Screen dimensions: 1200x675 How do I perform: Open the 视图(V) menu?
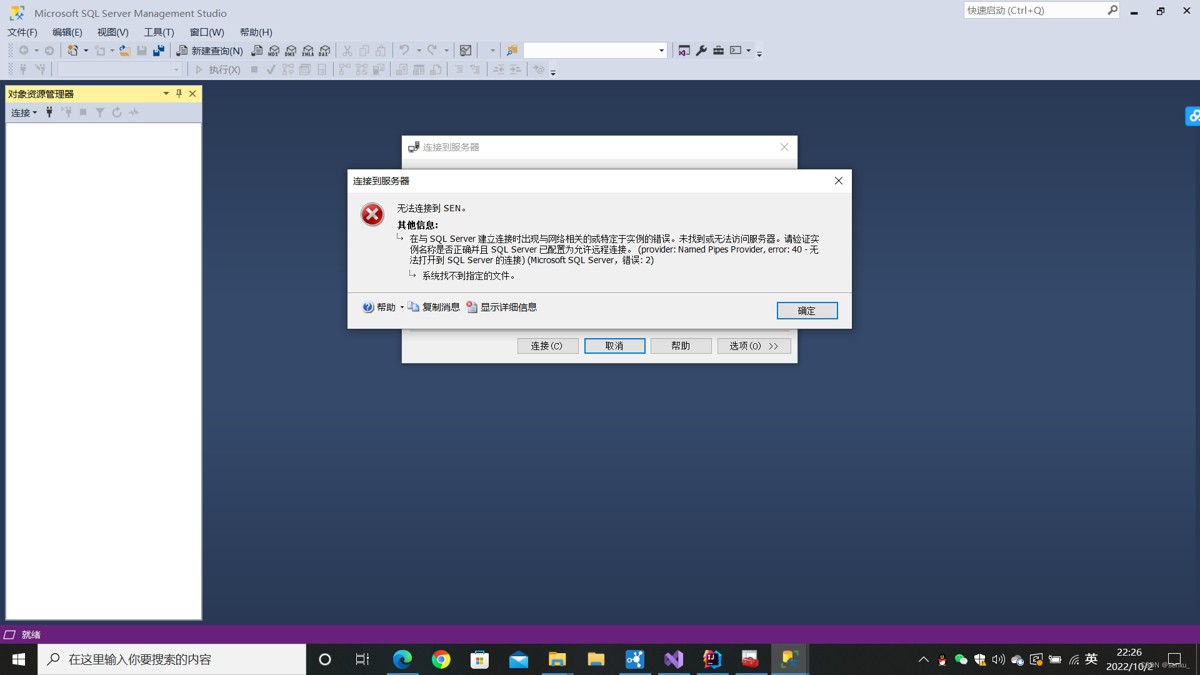(x=112, y=32)
